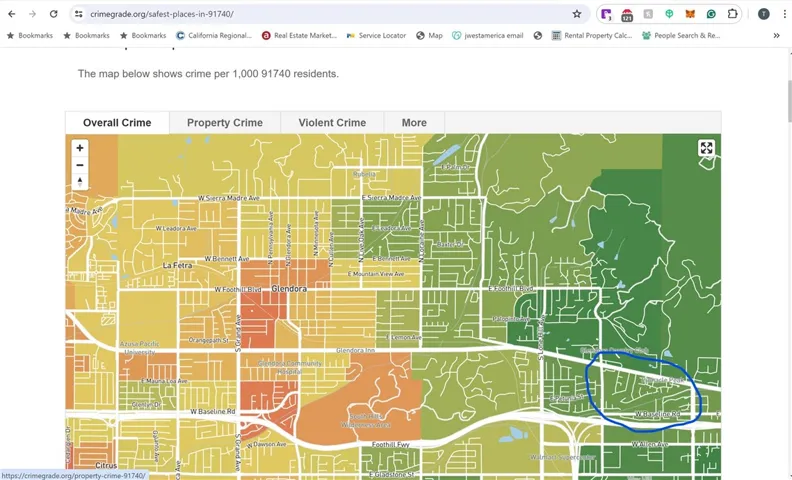The width and height of the screenshot is (792, 480).
Task: Open the Extensions puzzle menu
Action: click(732, 14)
